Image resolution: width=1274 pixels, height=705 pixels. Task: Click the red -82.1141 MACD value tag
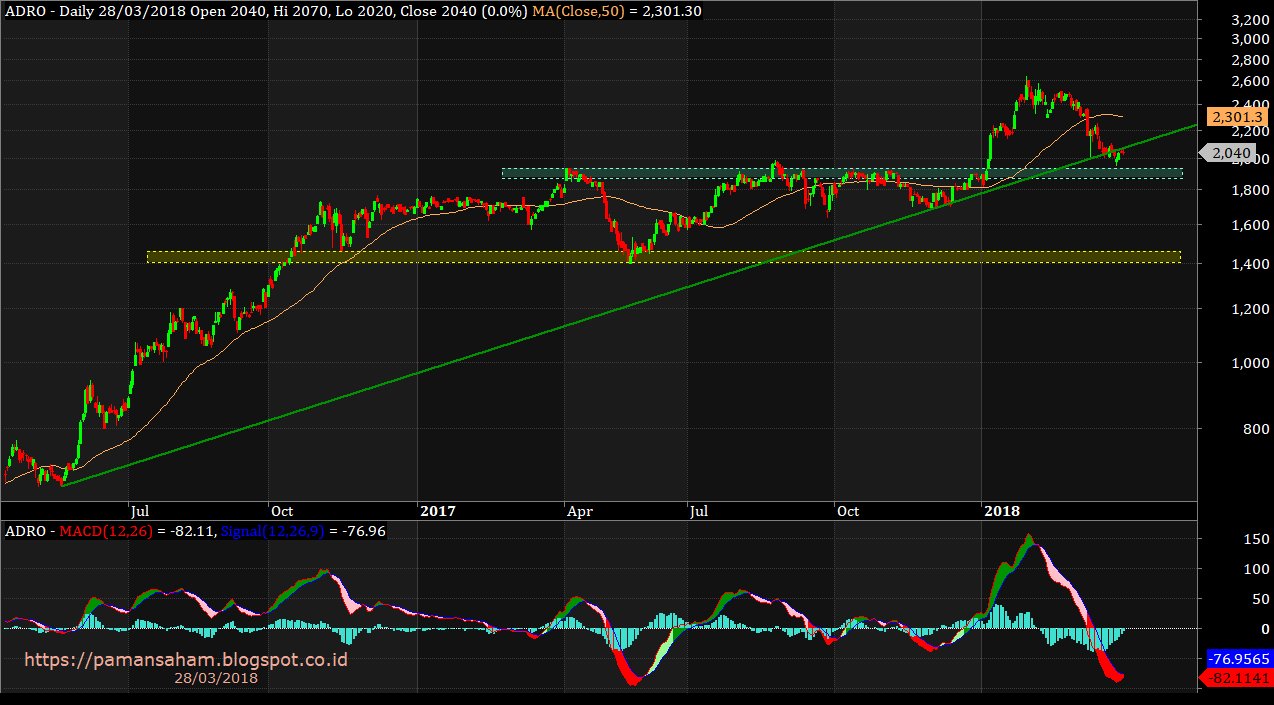point(1238,679)
